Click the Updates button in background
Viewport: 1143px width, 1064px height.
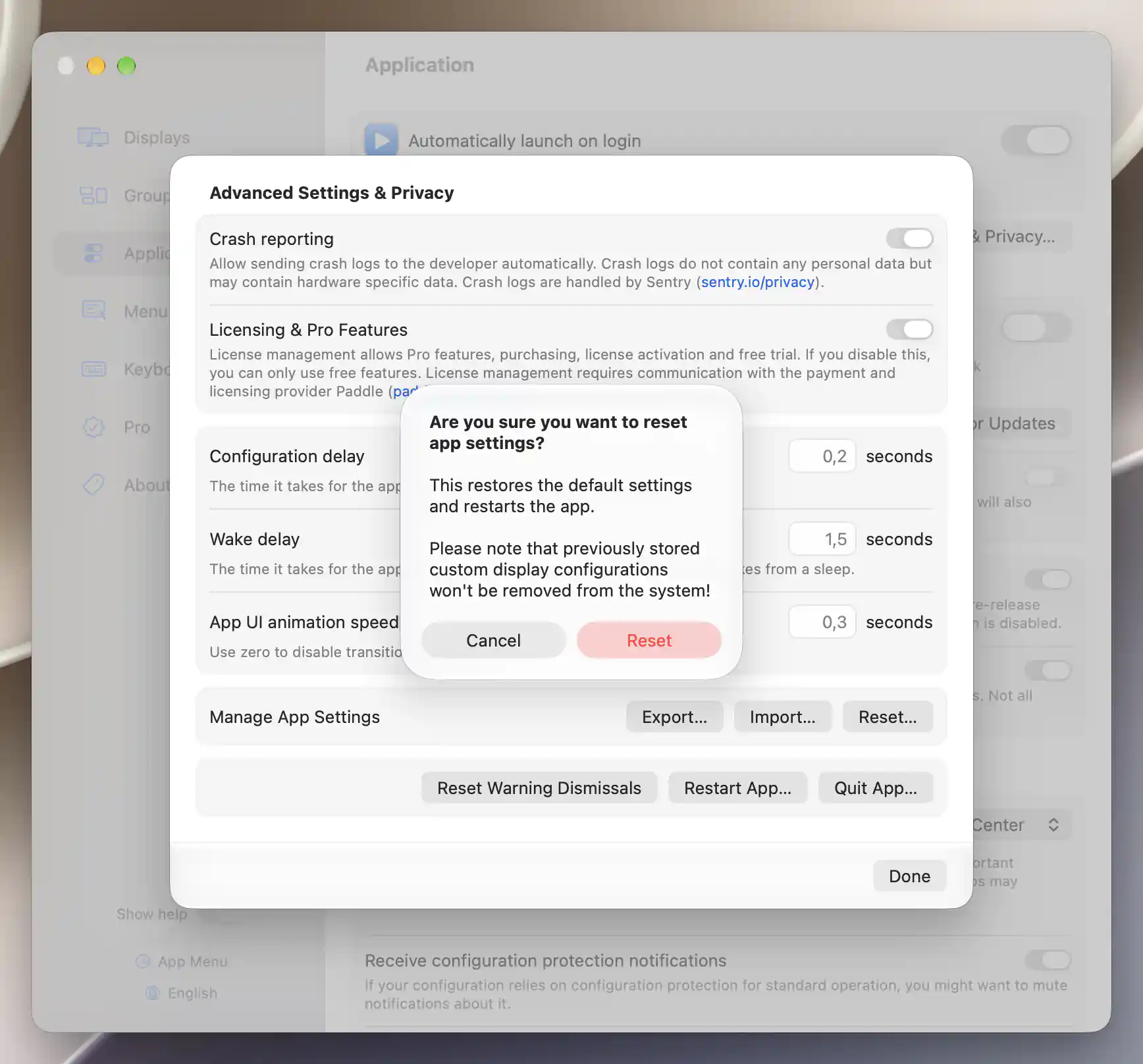pos(1022,423)
